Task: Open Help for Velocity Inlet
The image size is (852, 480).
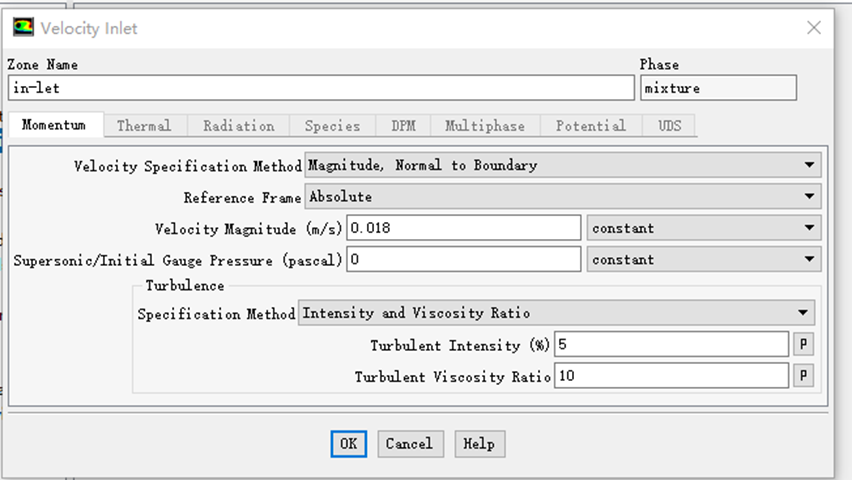Action: 480,444
